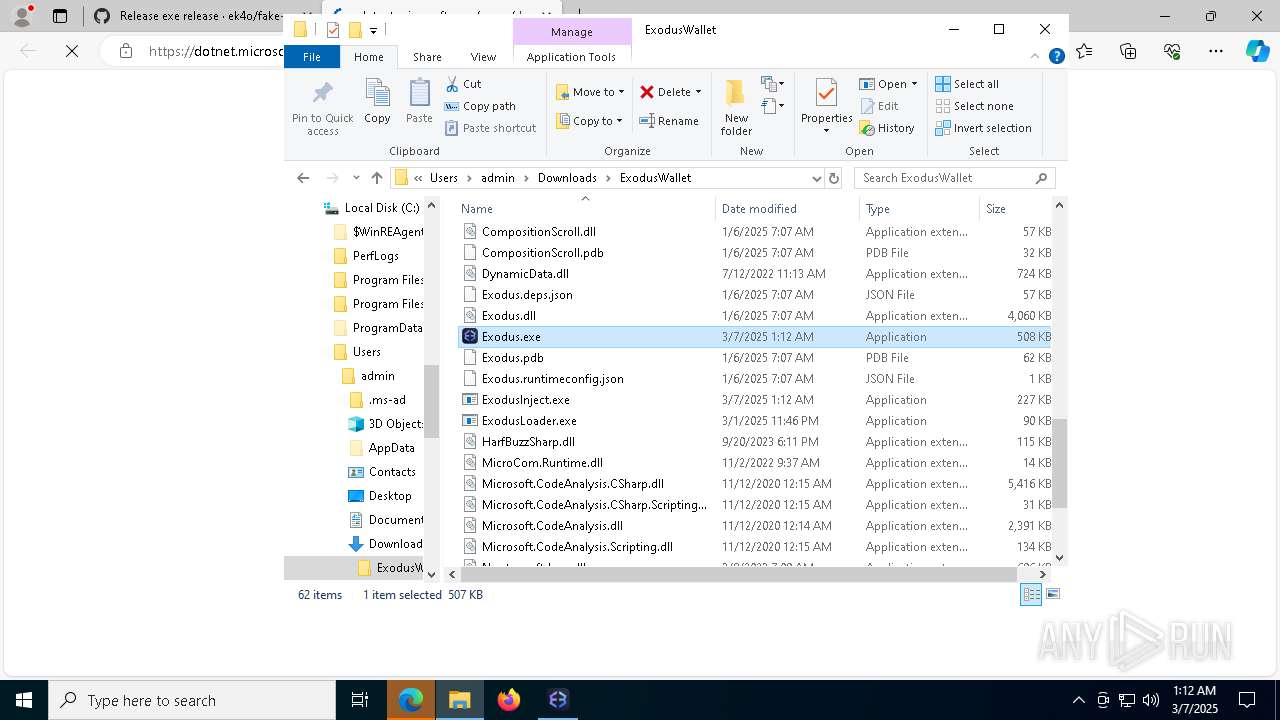Click Paste shortcut in Clipboard group

click(490, 128)
